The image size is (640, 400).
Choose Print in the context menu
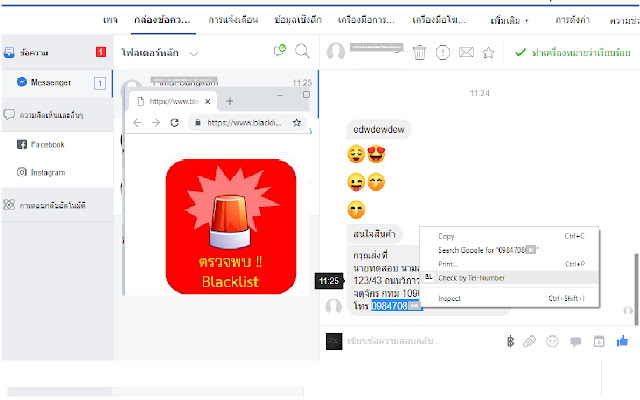509,264
